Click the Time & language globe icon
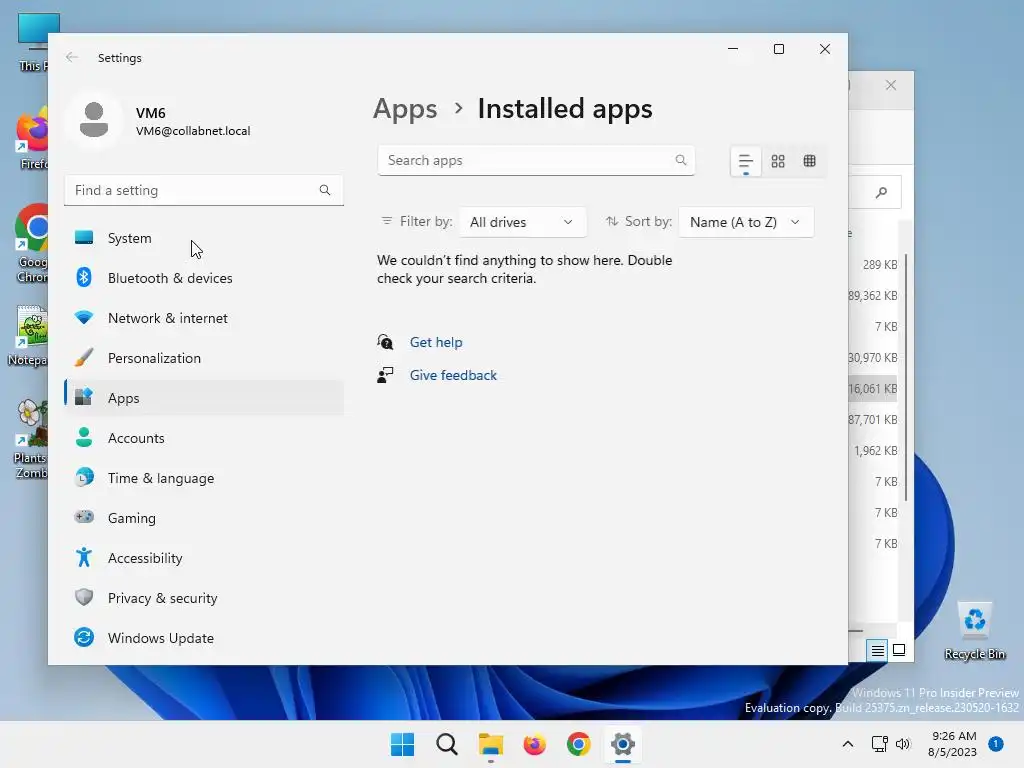The width and height of the screenshot is (1024, 768). 84,477
